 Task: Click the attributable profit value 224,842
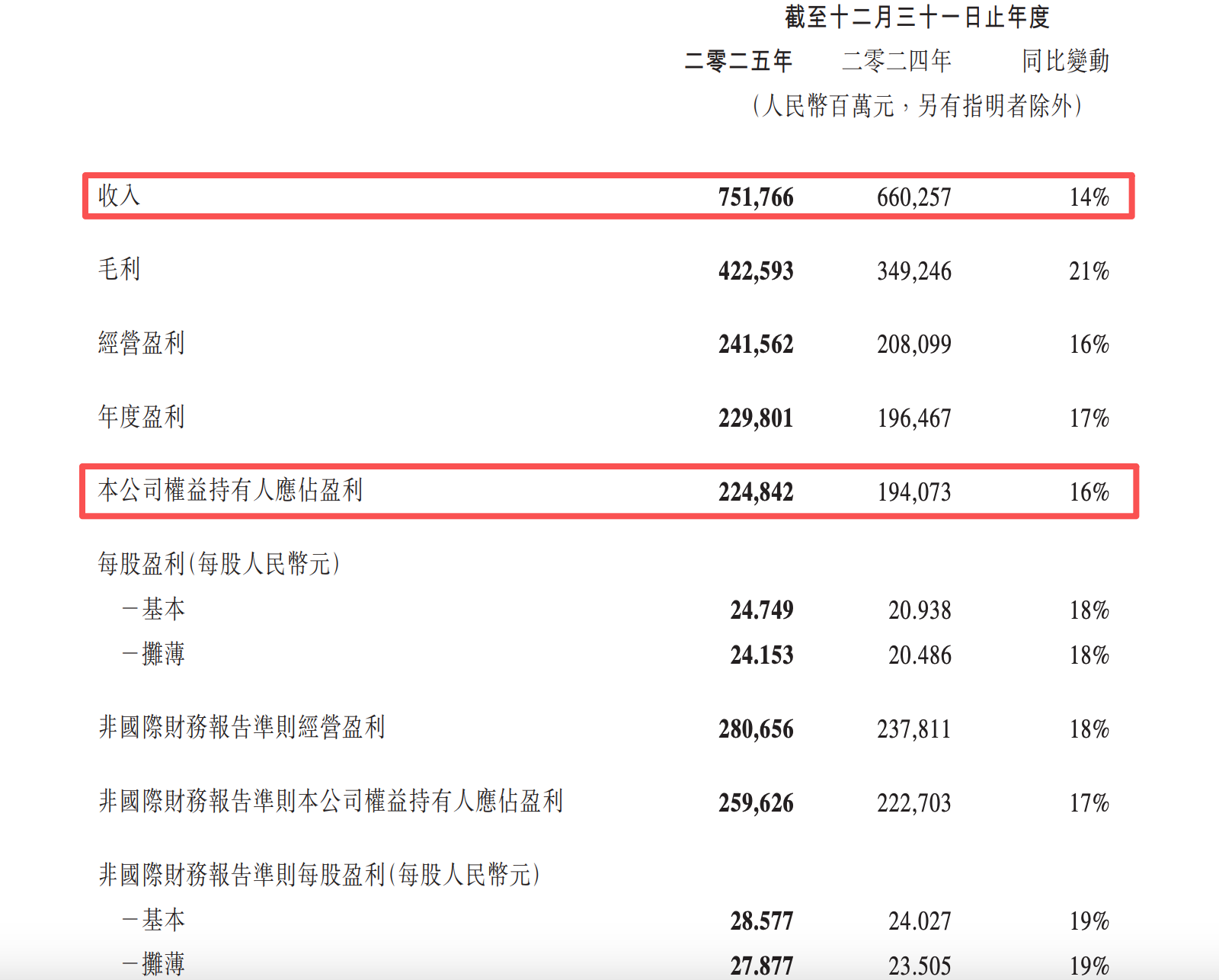pyautogui.click(x=756, y=492)
